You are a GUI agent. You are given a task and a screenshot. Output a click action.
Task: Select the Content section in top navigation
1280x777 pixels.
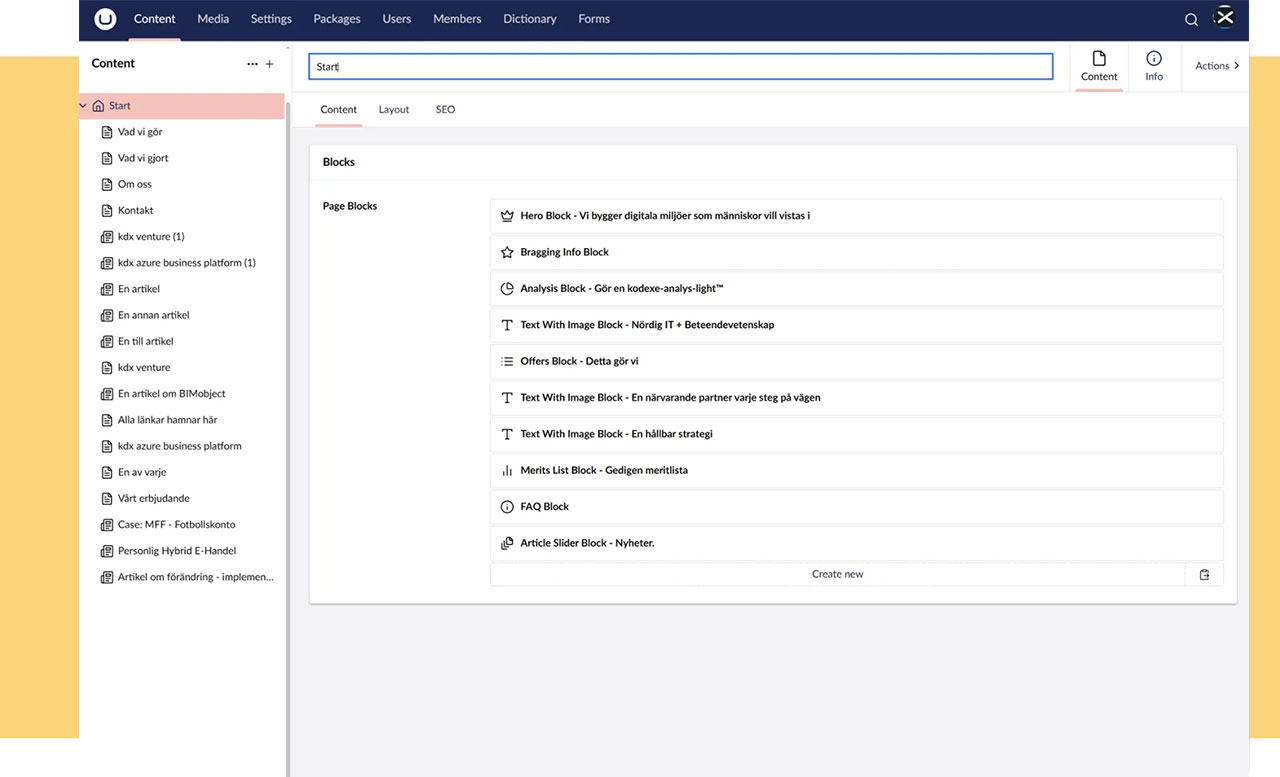(155, 19)
